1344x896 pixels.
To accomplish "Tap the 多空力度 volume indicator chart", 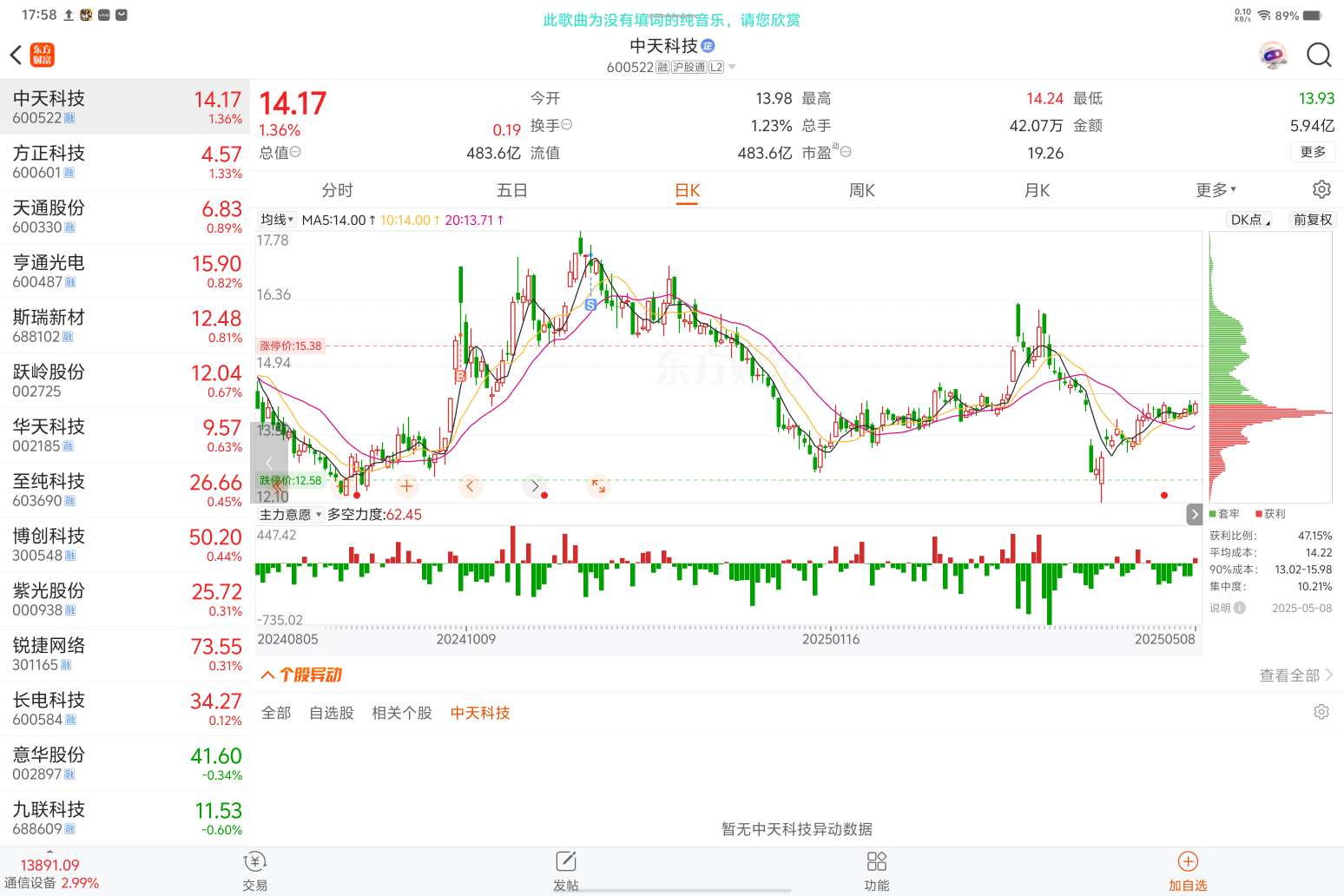I will coord(728,576).
